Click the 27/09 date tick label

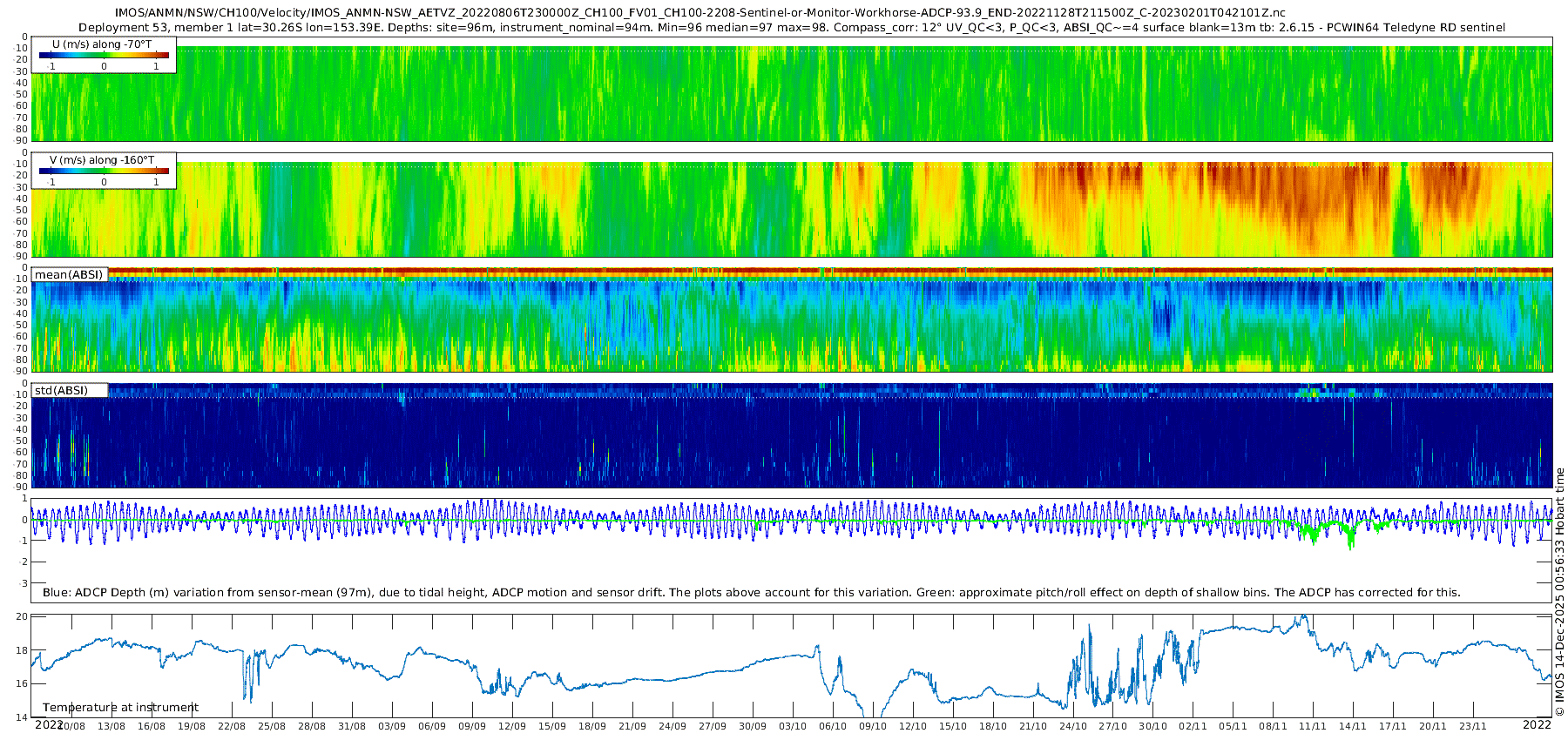(713, 726)
